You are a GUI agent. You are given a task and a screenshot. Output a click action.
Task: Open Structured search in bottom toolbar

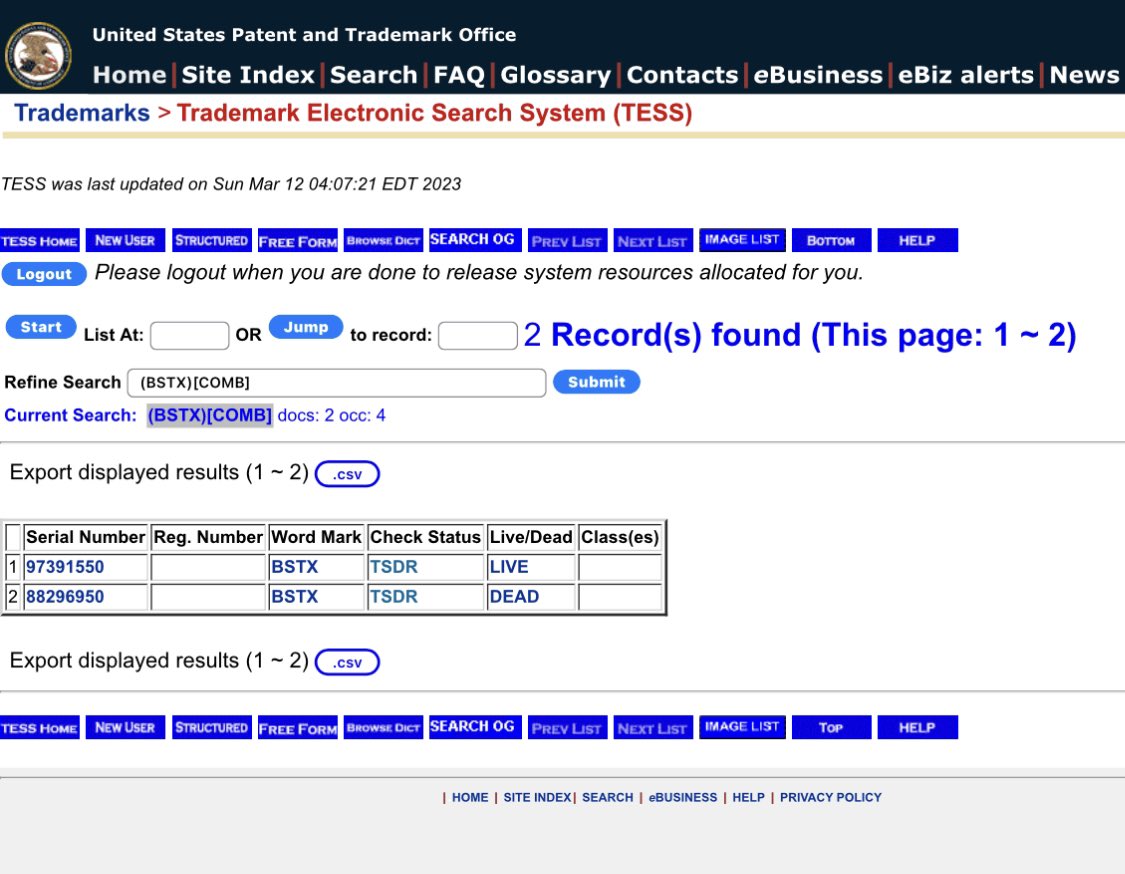211,728
